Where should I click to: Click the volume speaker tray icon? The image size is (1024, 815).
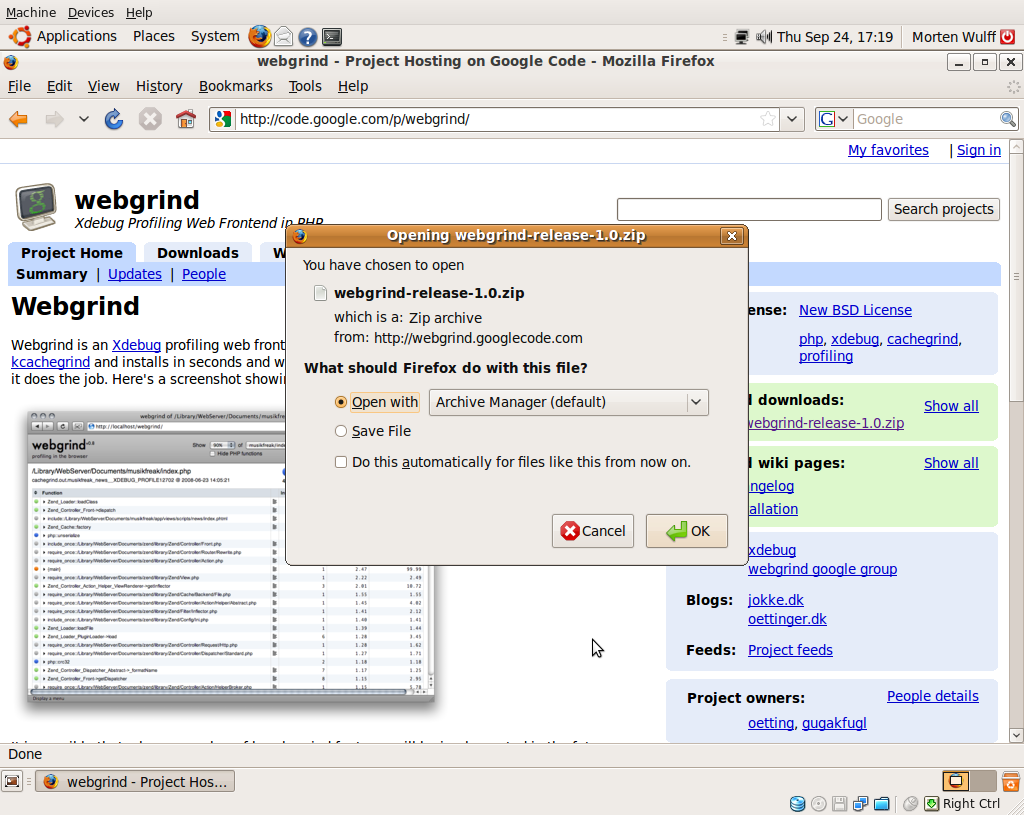click(x=763, y=37)
